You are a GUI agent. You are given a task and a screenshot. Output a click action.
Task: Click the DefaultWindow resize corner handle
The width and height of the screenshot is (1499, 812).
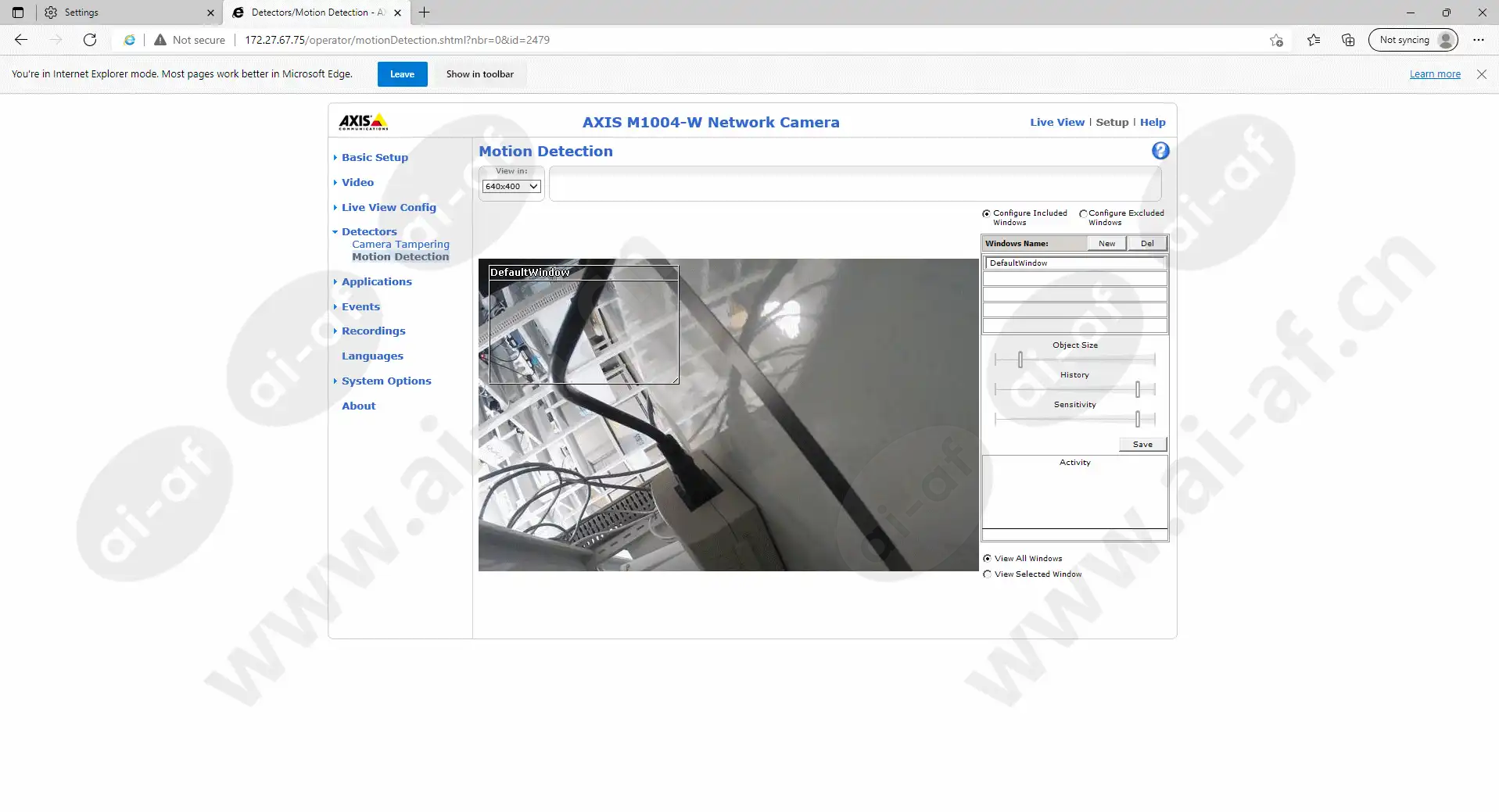point(675,380)
